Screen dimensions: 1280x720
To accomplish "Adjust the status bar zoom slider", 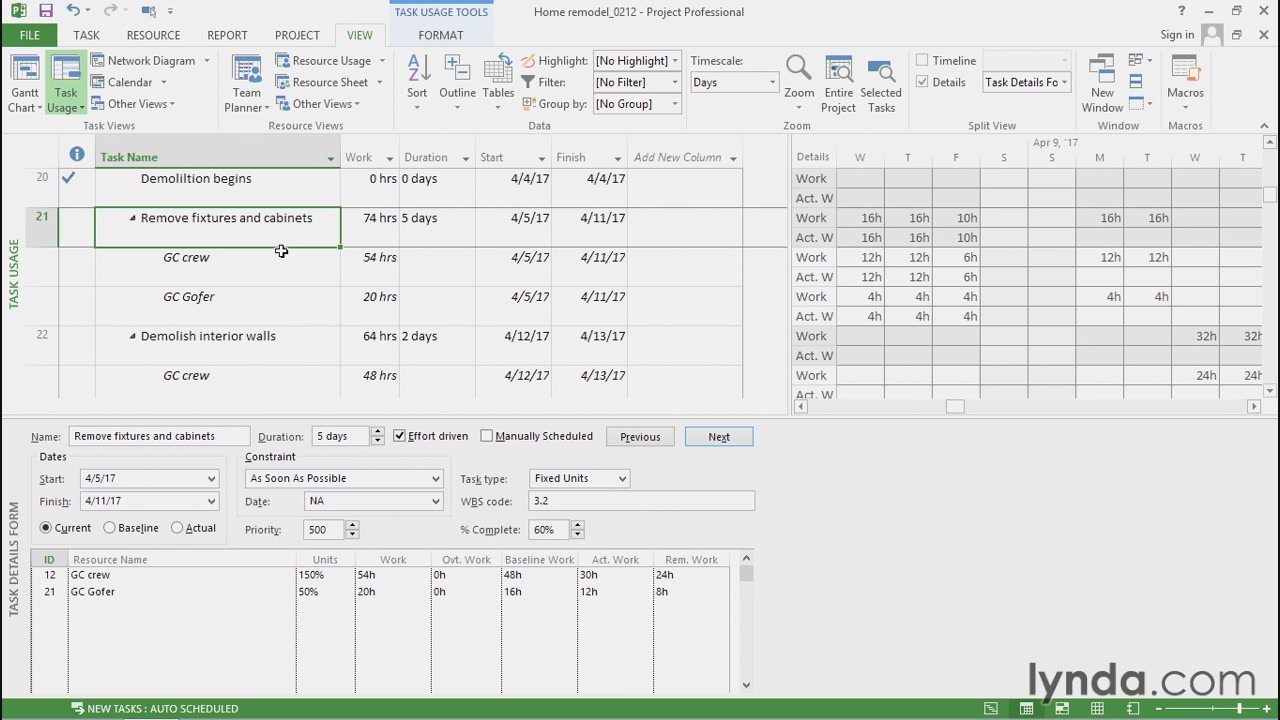I will [1239, 709].
